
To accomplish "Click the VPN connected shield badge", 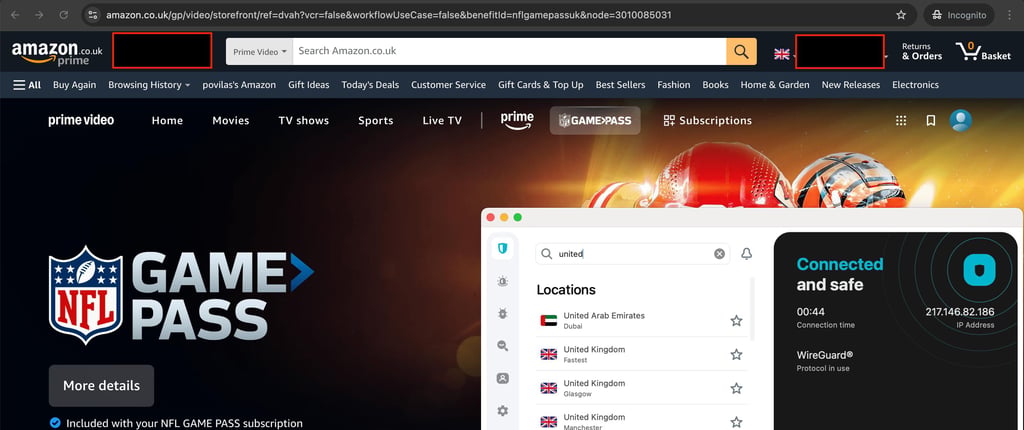I will pyautogui.click(x=979, y=270).
